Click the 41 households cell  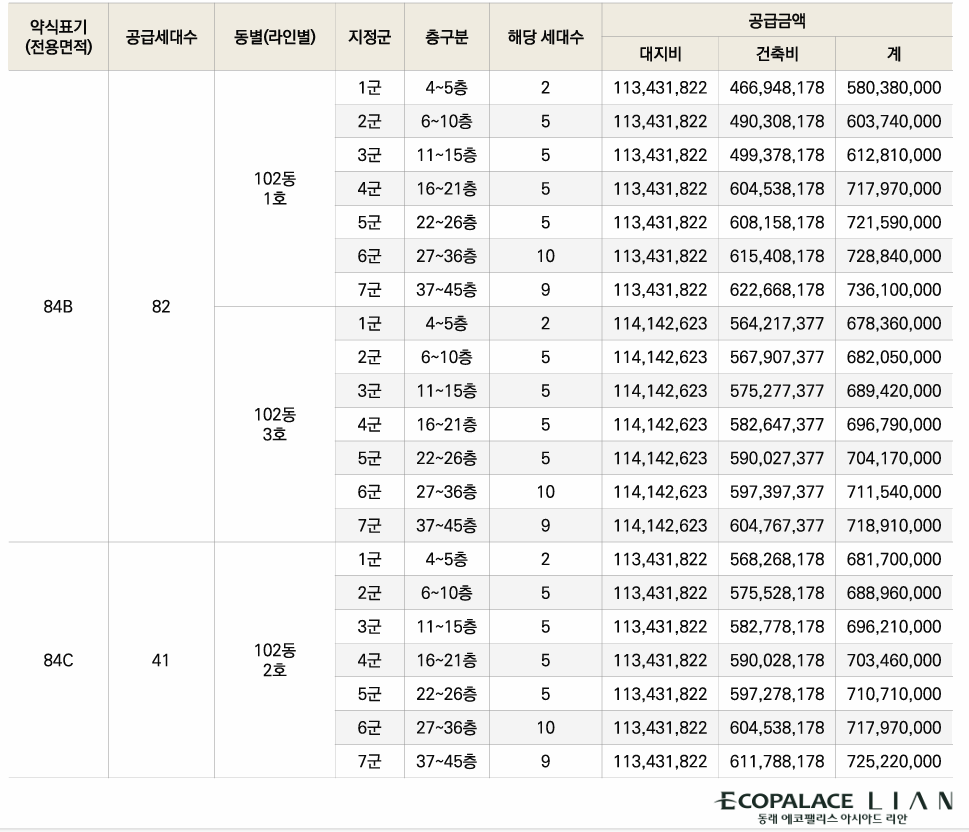pos(160,660)
